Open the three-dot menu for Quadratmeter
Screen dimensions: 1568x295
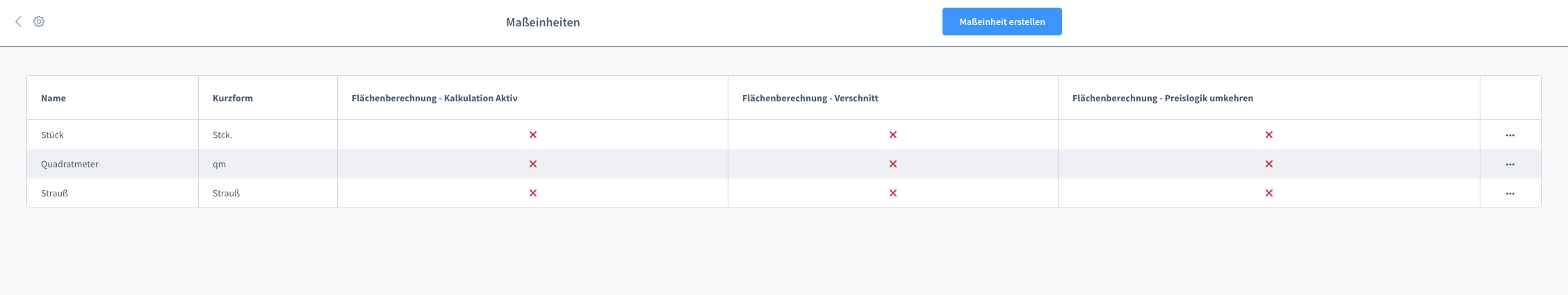pyautogui.click(x=1510, y=165)
